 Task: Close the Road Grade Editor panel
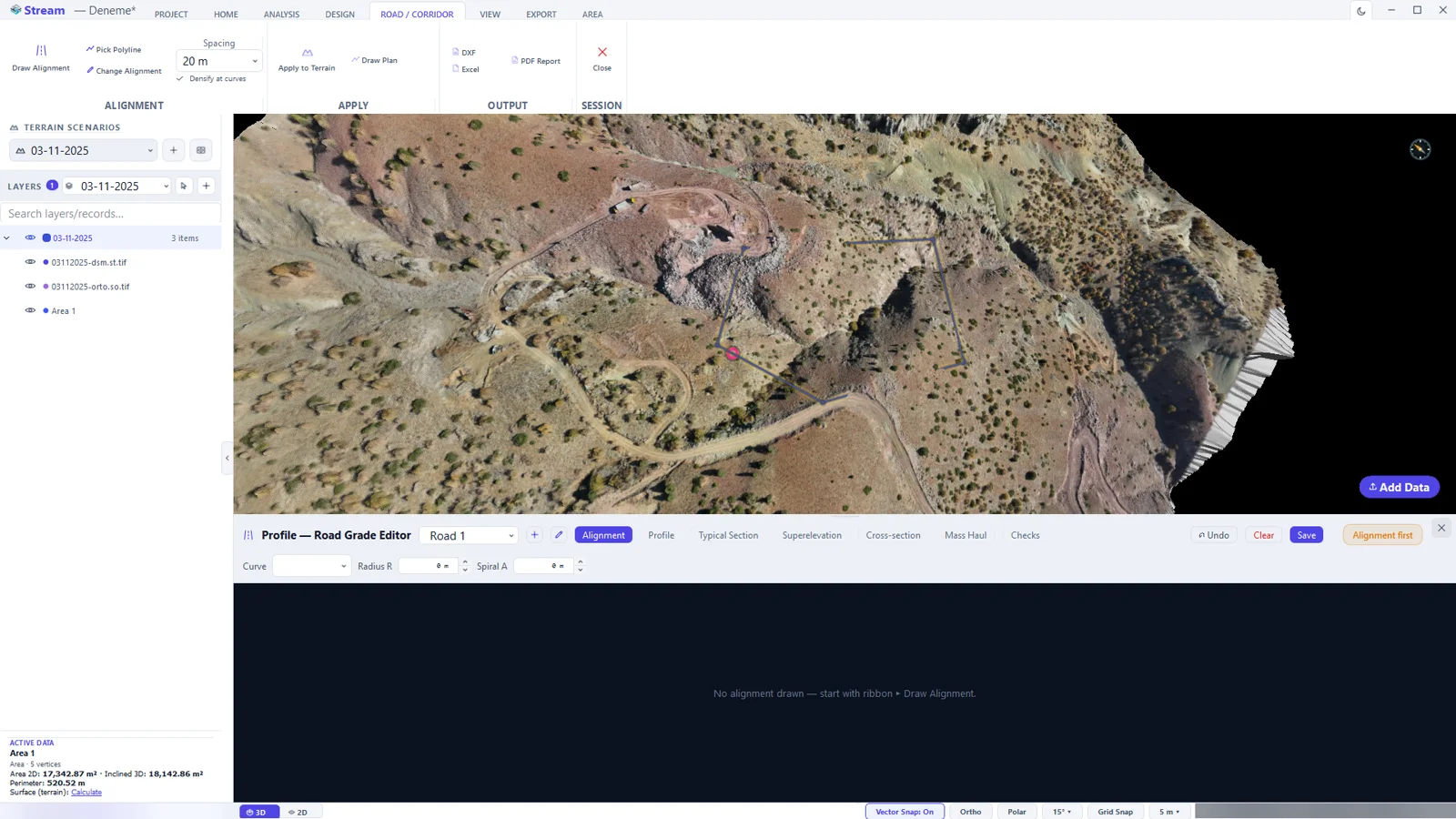tap(1441, 528)
